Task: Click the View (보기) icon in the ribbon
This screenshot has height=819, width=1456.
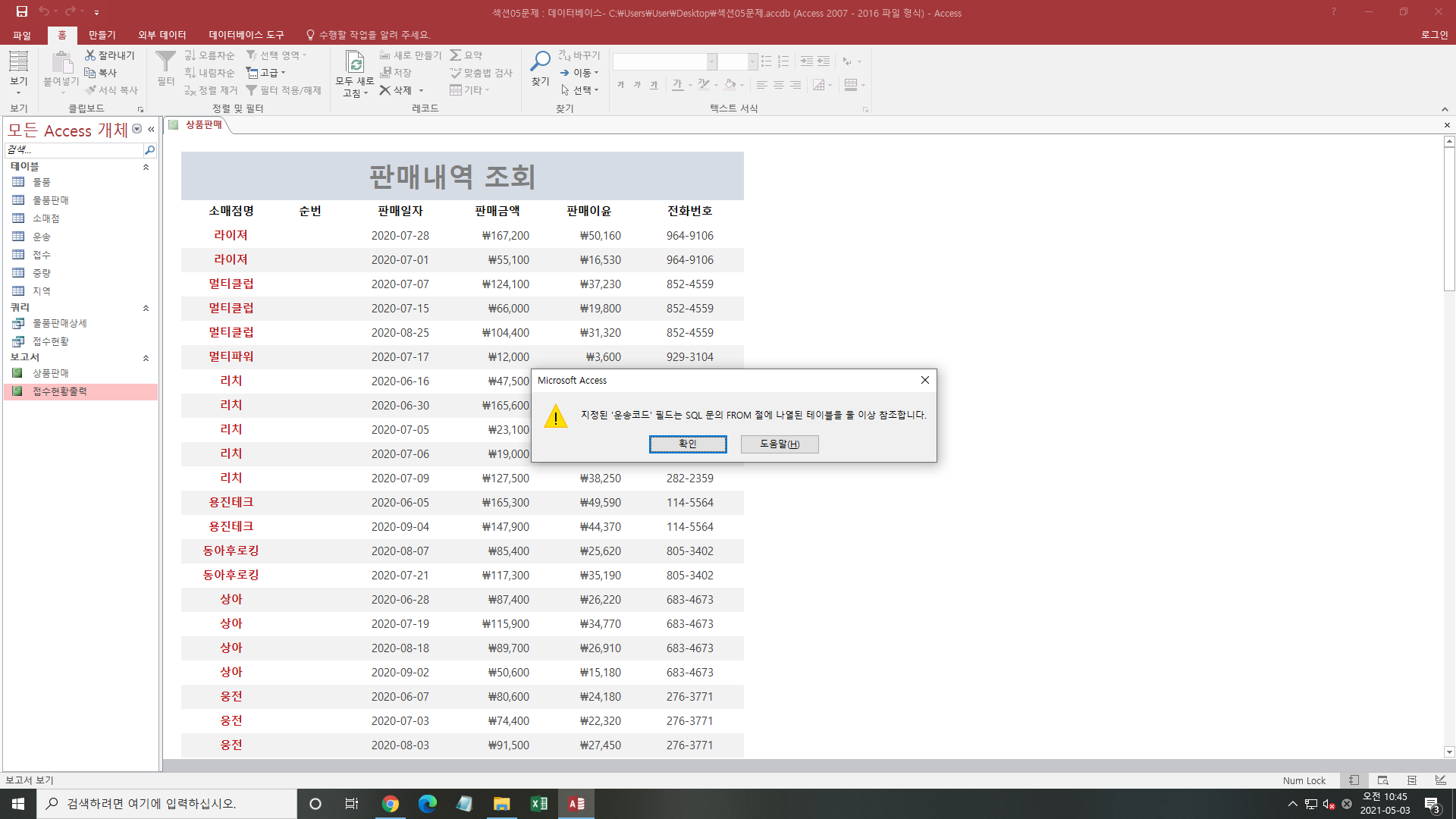Action: coord(18,62)
